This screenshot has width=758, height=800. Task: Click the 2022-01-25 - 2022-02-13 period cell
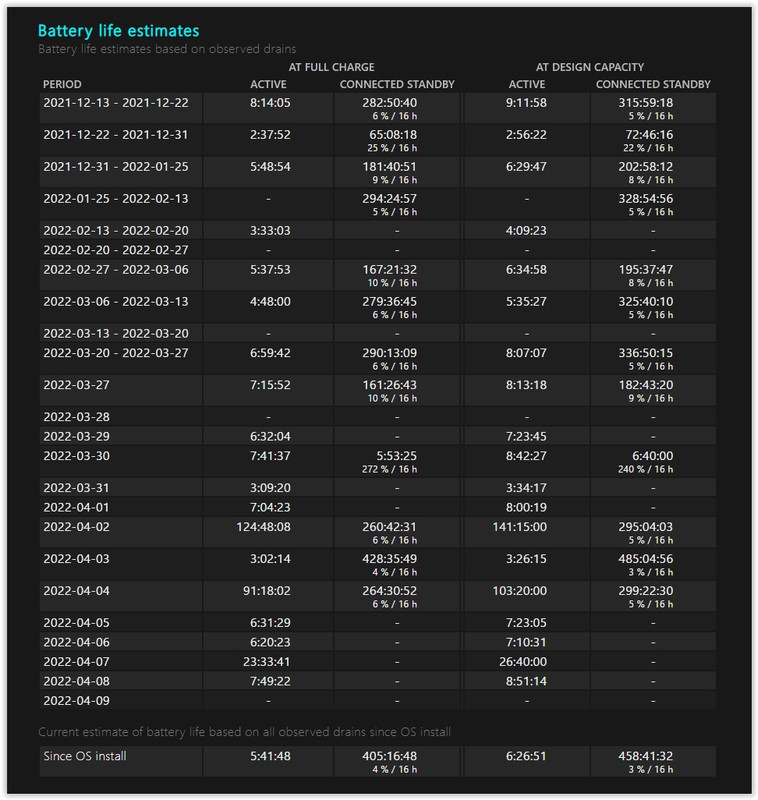(115, 198)
